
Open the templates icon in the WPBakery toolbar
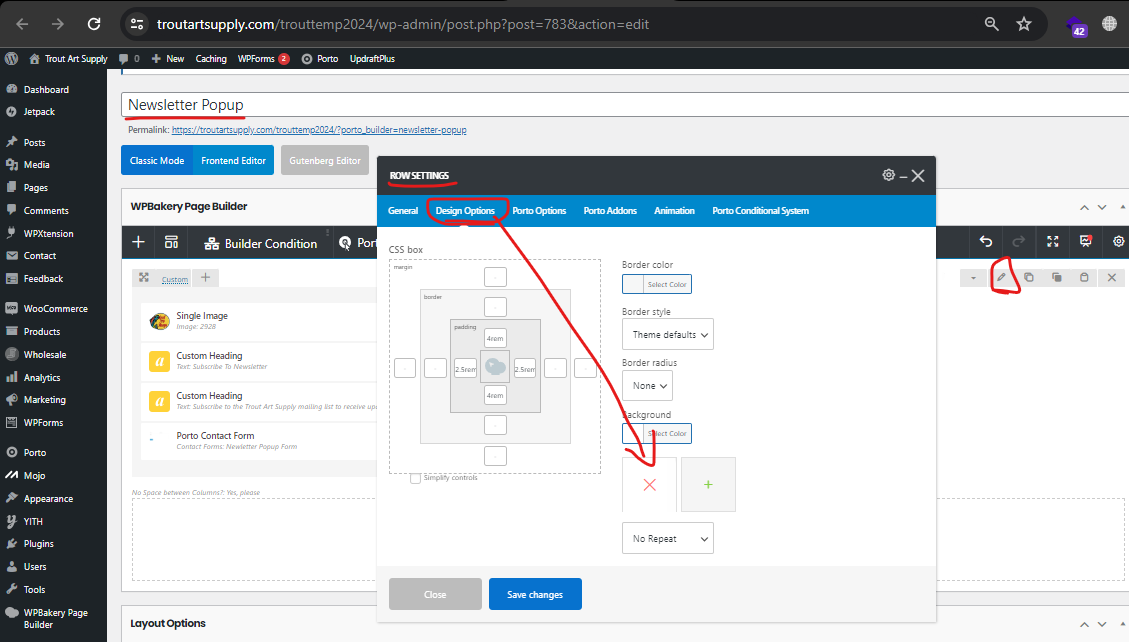[x=171, y=243]
